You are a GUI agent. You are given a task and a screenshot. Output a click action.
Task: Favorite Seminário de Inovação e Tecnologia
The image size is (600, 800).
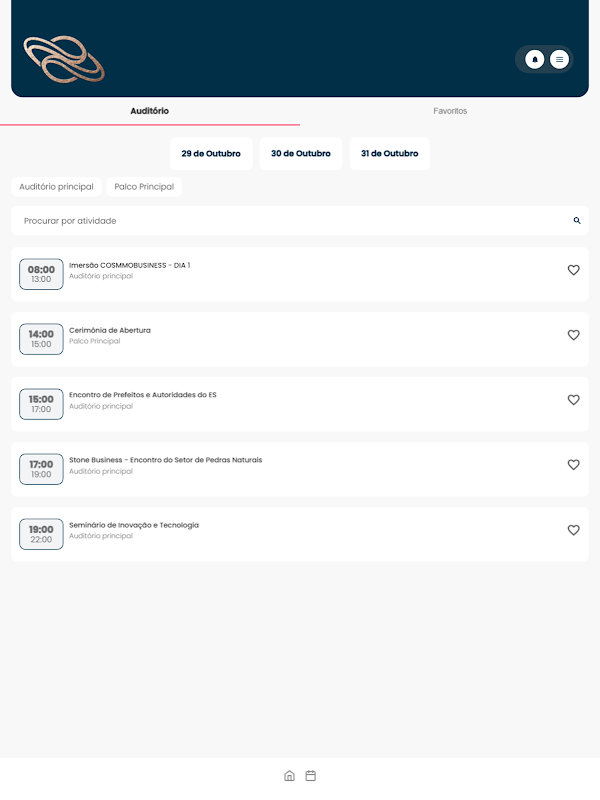[x=573, y=530]
